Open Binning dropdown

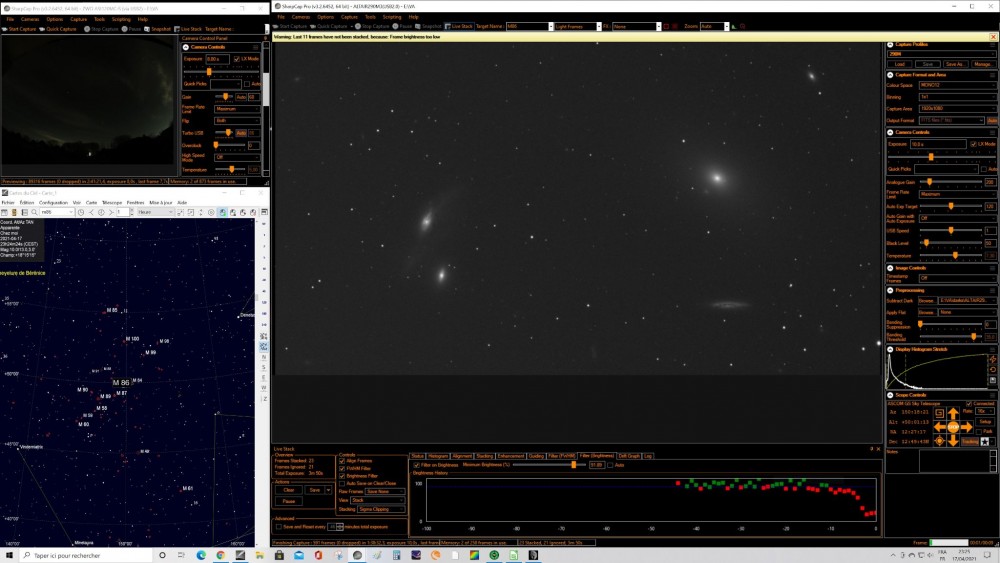click(957, 97)
